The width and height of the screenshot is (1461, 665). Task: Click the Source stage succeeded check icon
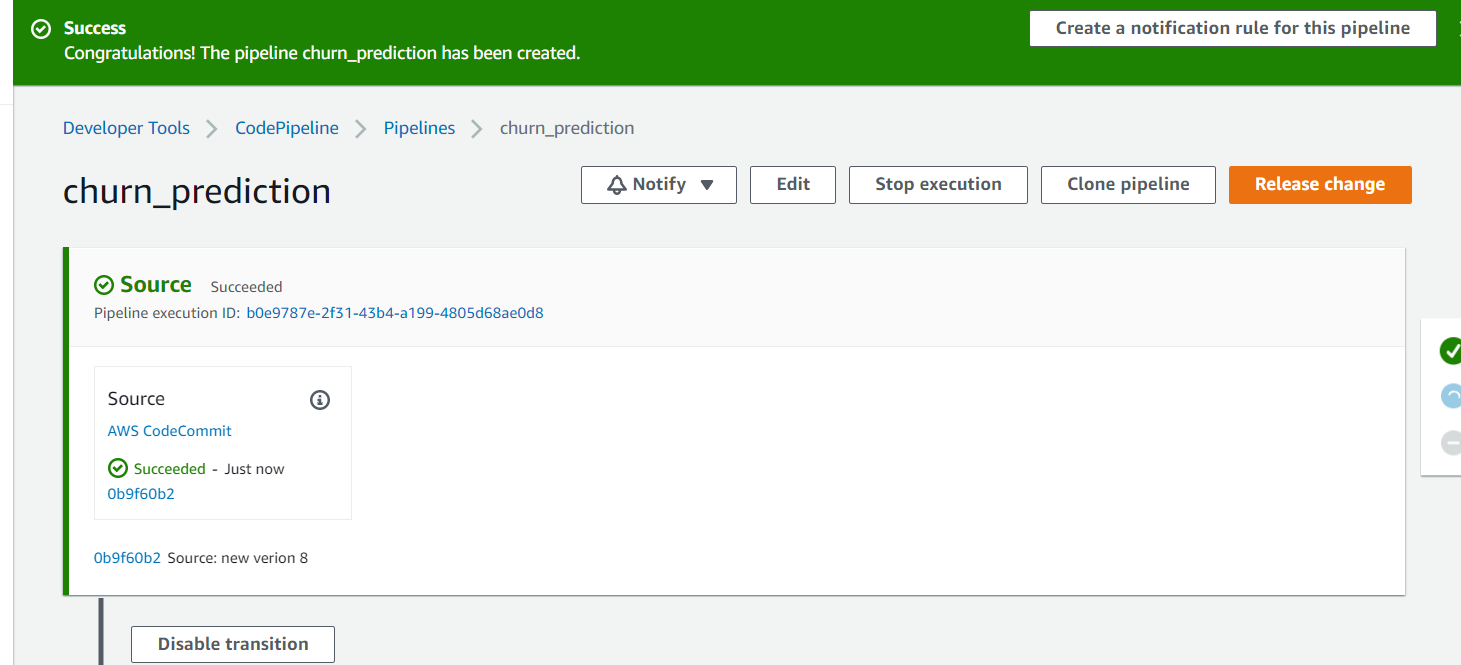(x=104, y=285)
